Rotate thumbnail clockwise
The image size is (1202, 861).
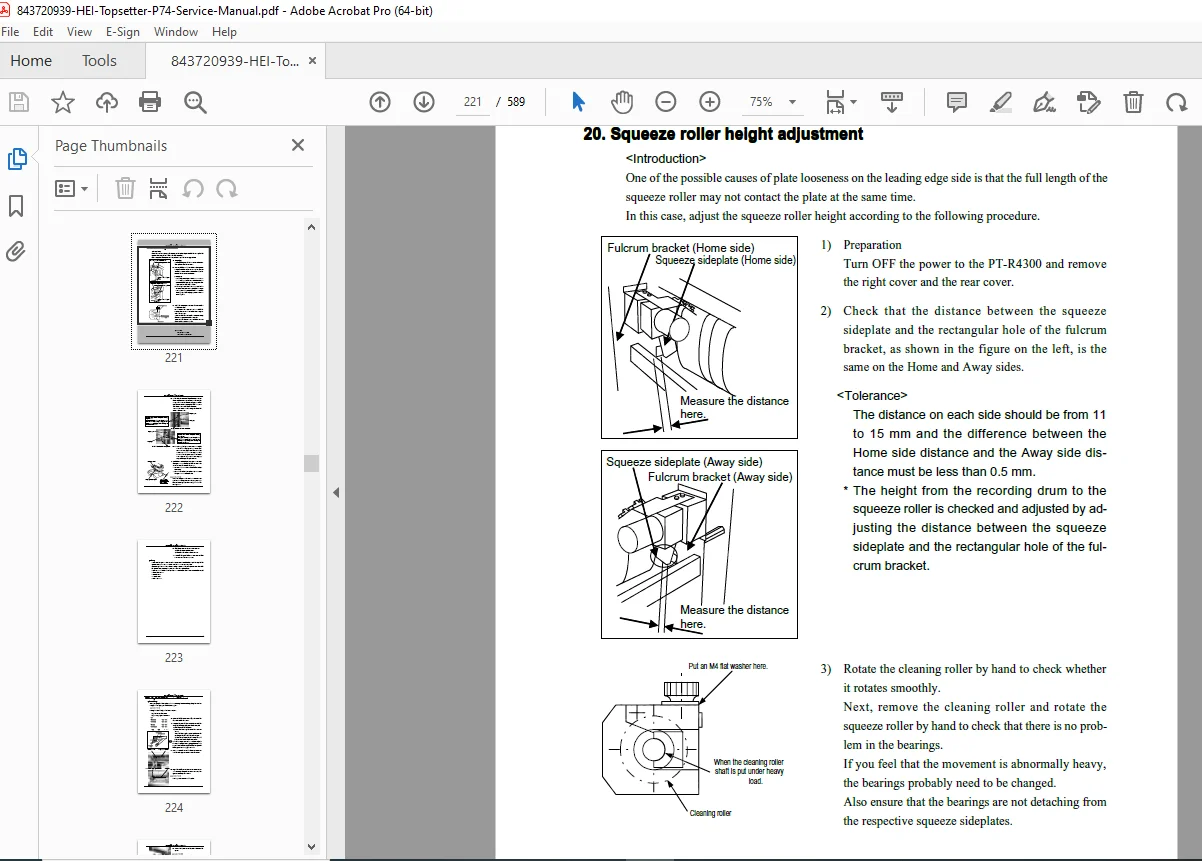coord(227,188)
